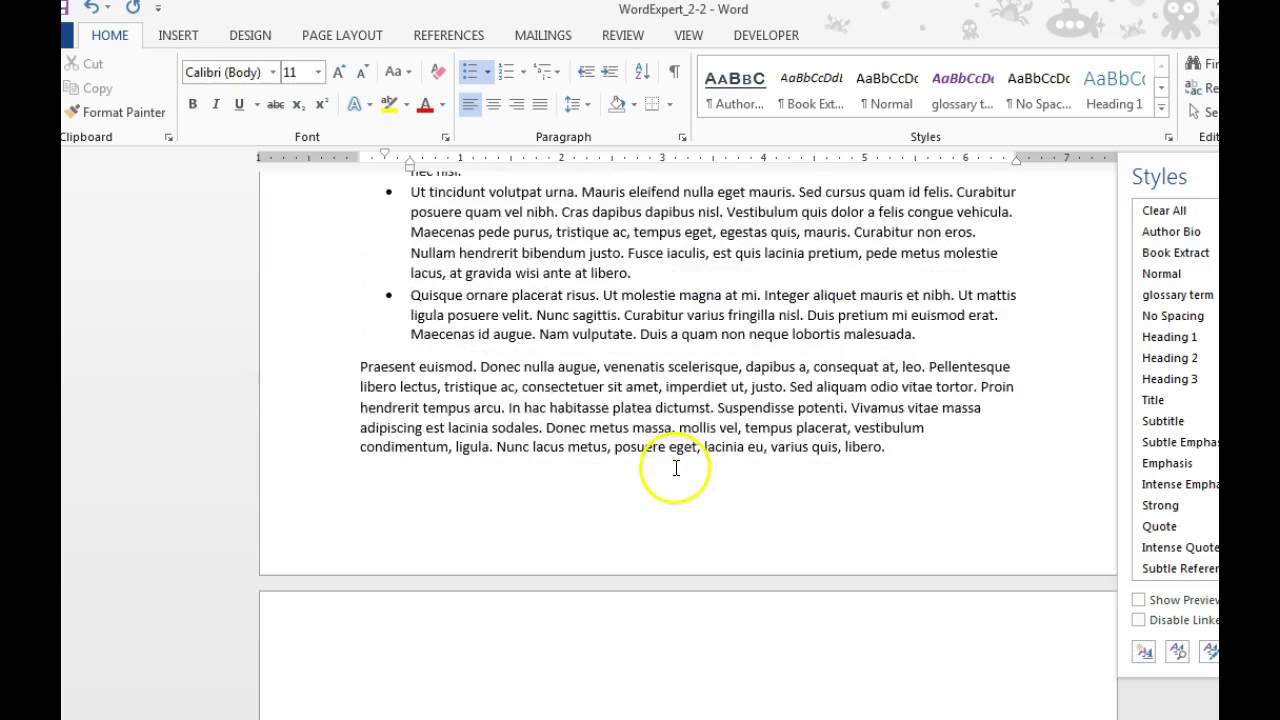Image resolution: width=1280 pixels, height=720 pixels.
Task: Apply strikethrough formatting
Action: 276,104
